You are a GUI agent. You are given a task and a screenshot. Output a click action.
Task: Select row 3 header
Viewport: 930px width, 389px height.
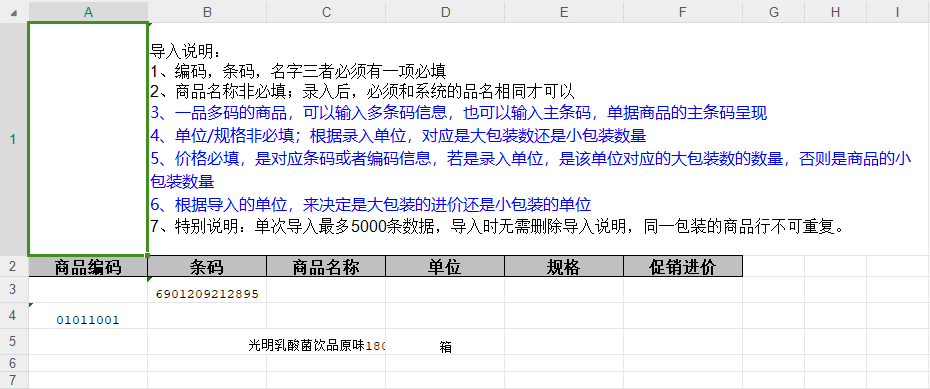tap(14, 289)
